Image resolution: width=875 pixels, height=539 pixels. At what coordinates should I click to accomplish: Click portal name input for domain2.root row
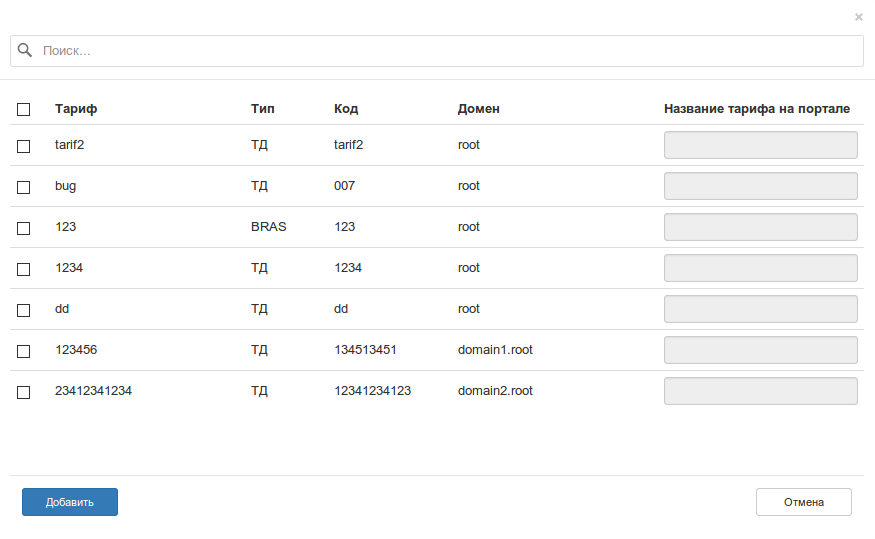760,391
